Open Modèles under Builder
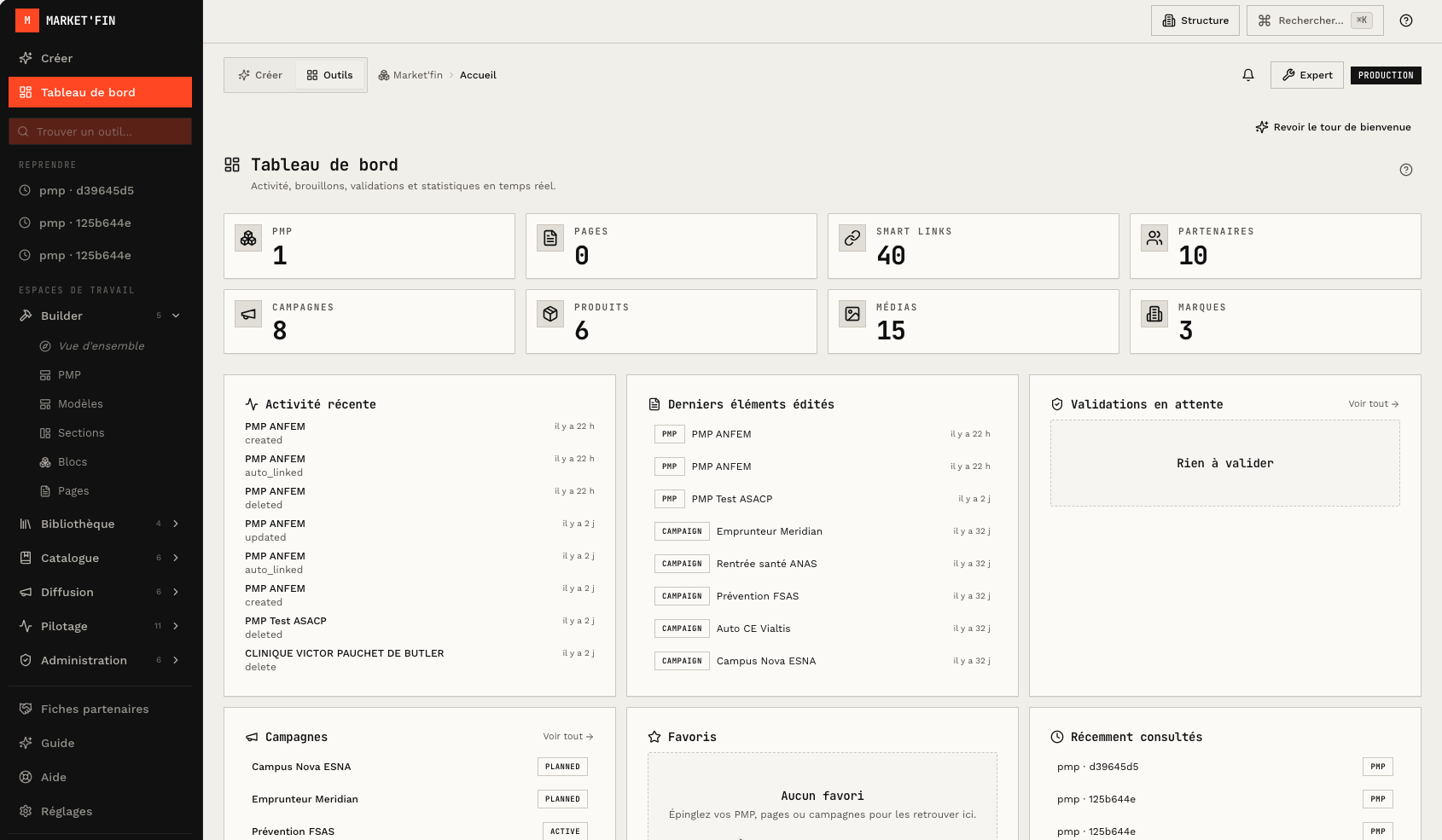This screenshot has height=840, width=1442. 111,404
